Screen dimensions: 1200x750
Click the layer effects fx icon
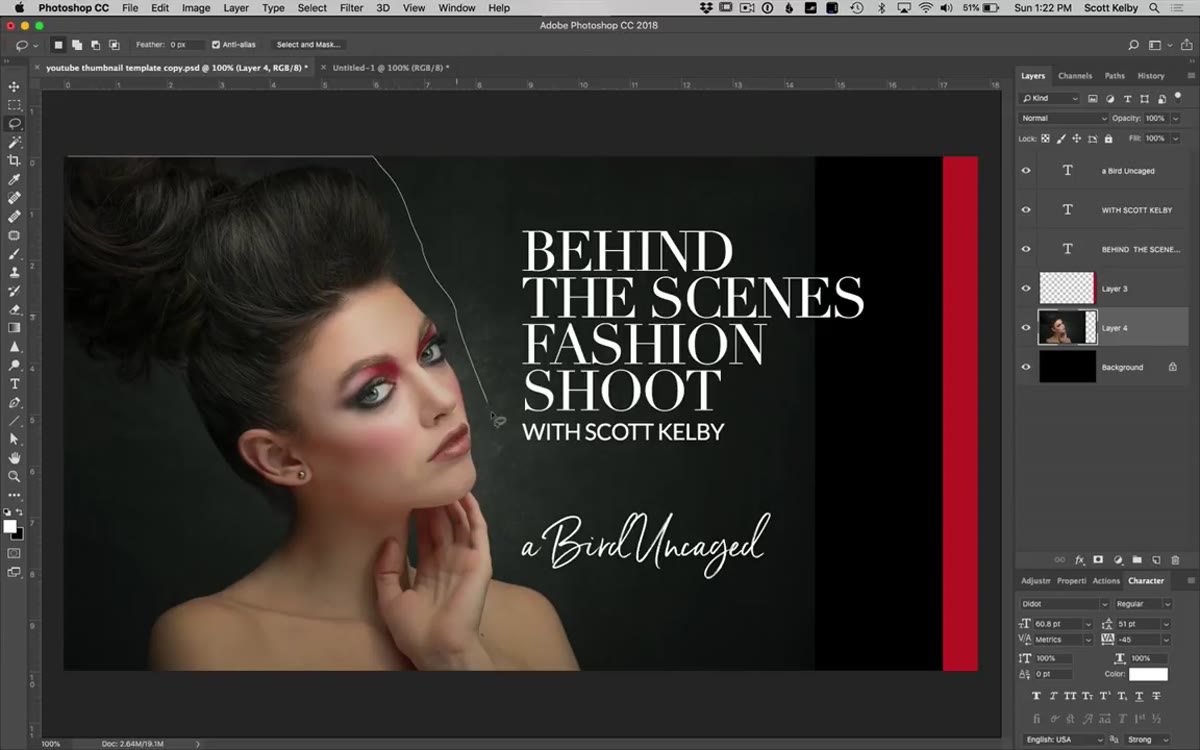click(1079, 560)
